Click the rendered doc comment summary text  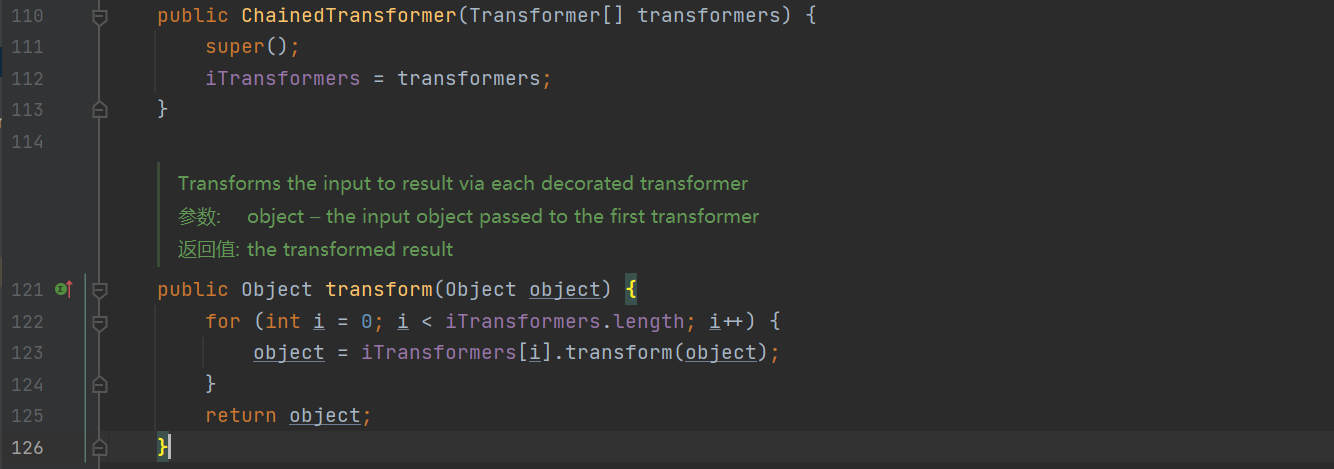463,184
